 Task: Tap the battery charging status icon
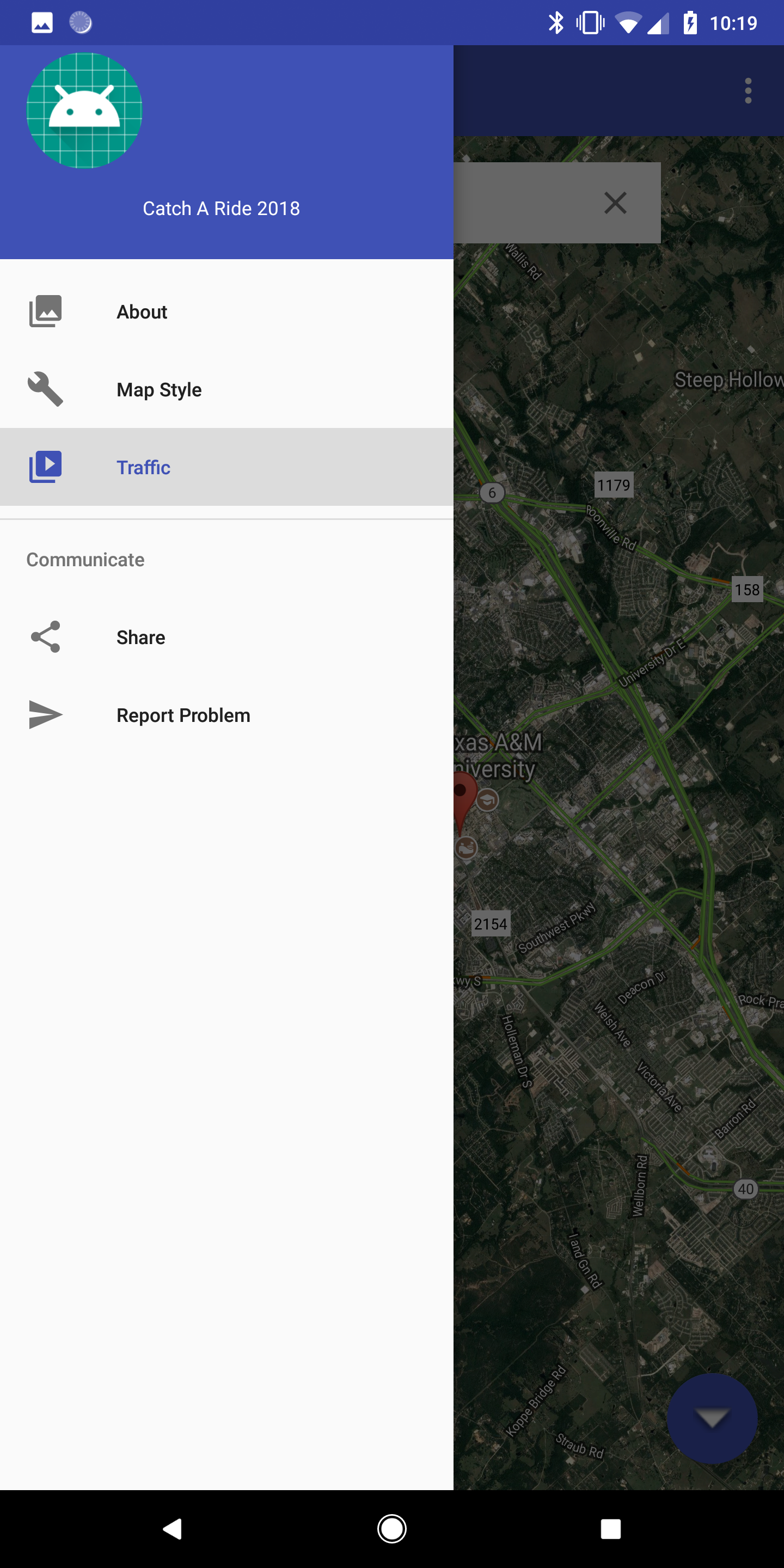(x=690, y=23)
